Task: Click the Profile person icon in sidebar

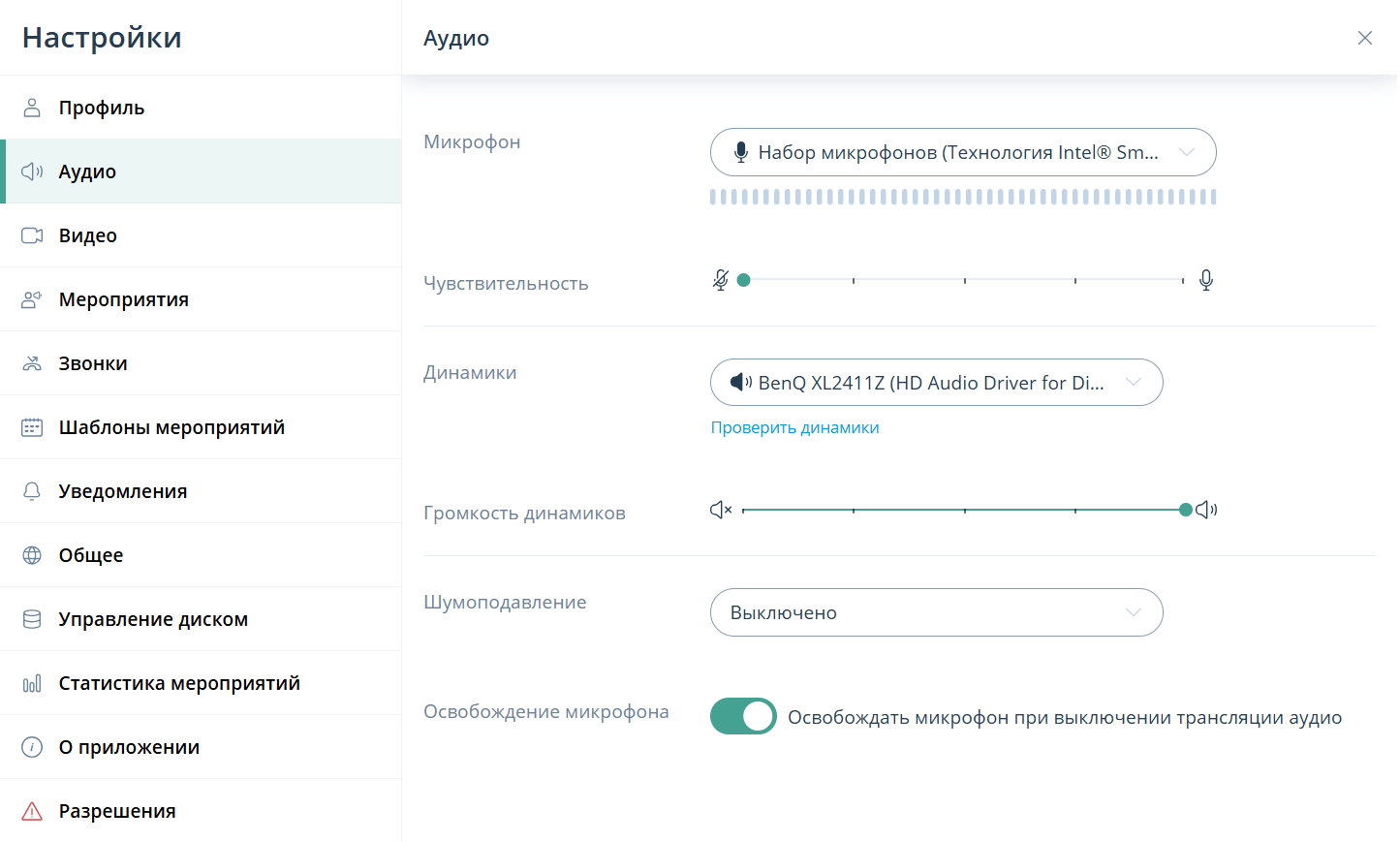Action: [x=32, y=108]
